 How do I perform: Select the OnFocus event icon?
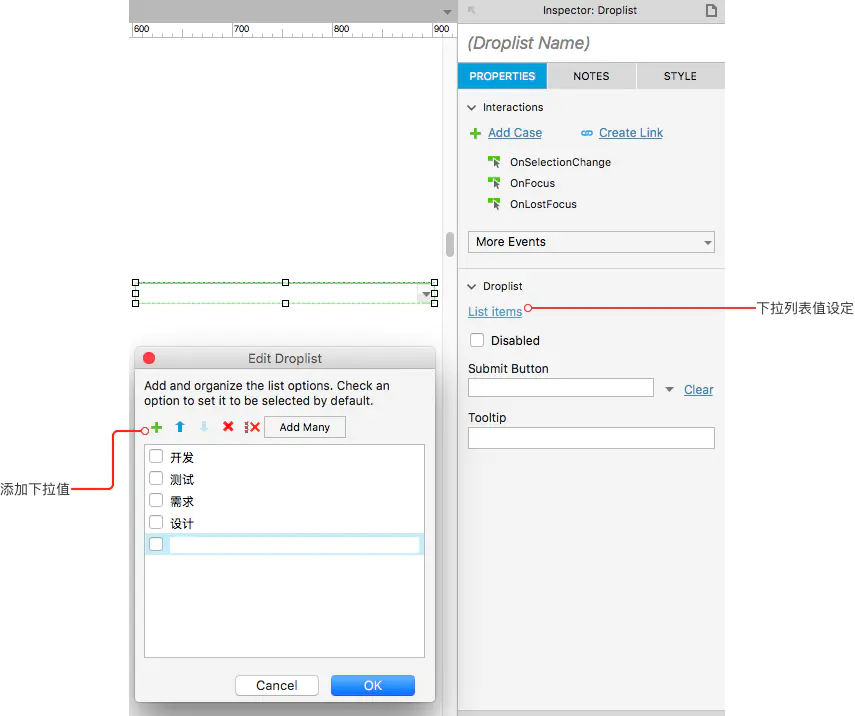[494, 183]
